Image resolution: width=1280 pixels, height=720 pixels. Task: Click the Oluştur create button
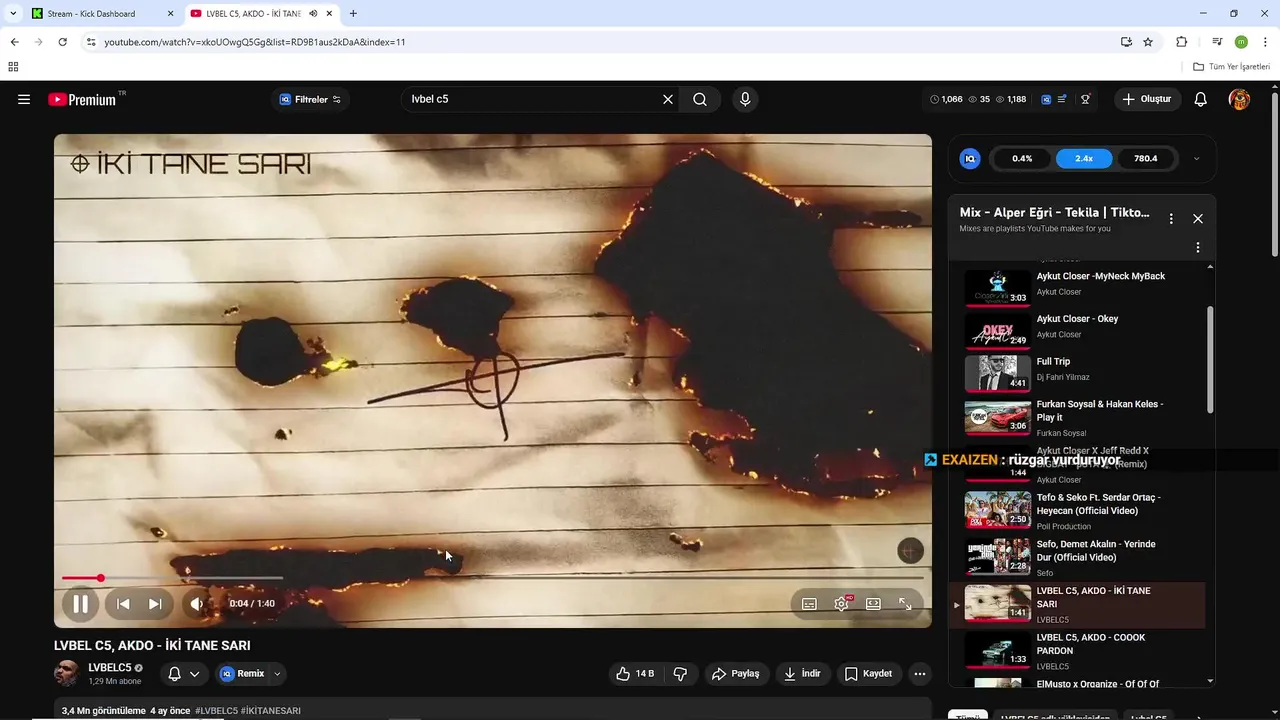coord(1147,99)
